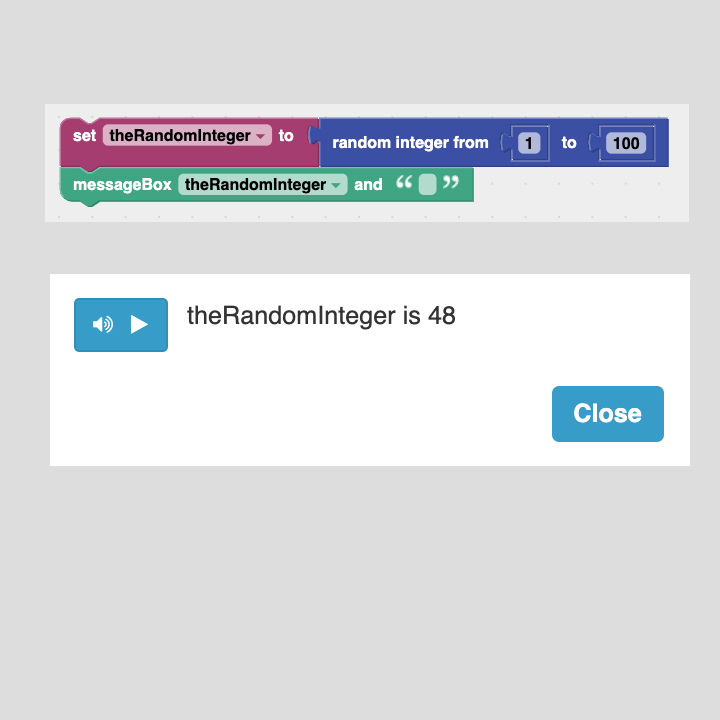
Task: Edit the maximum value field showing 100
Action: click(626, 143)
